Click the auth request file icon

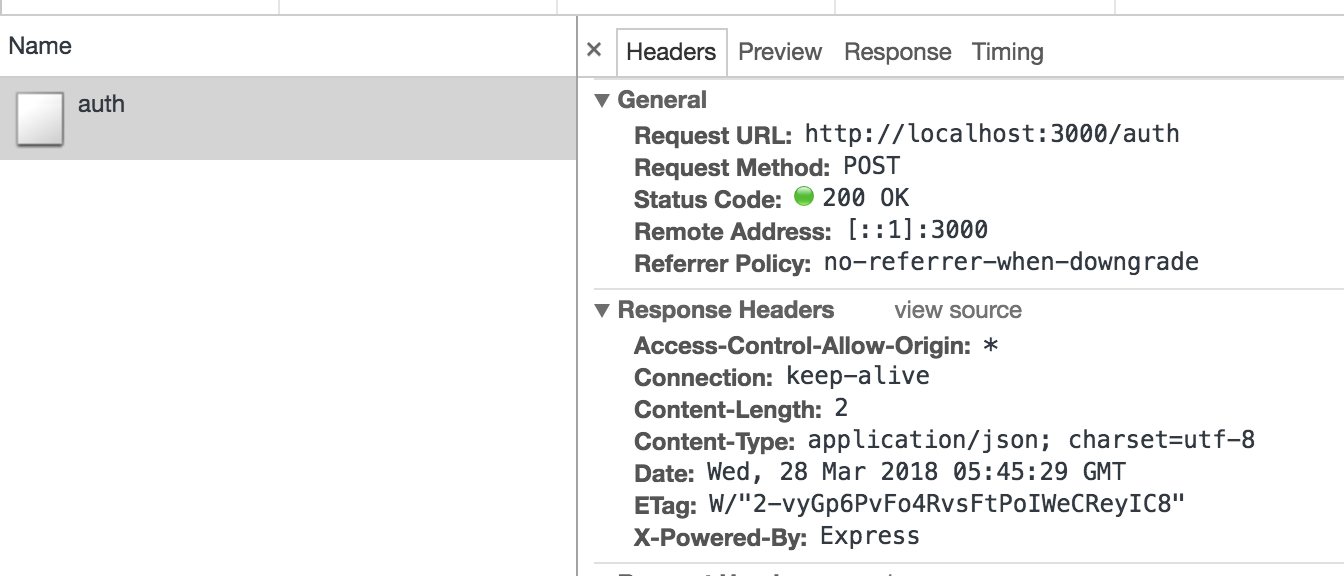pos(40,118)
